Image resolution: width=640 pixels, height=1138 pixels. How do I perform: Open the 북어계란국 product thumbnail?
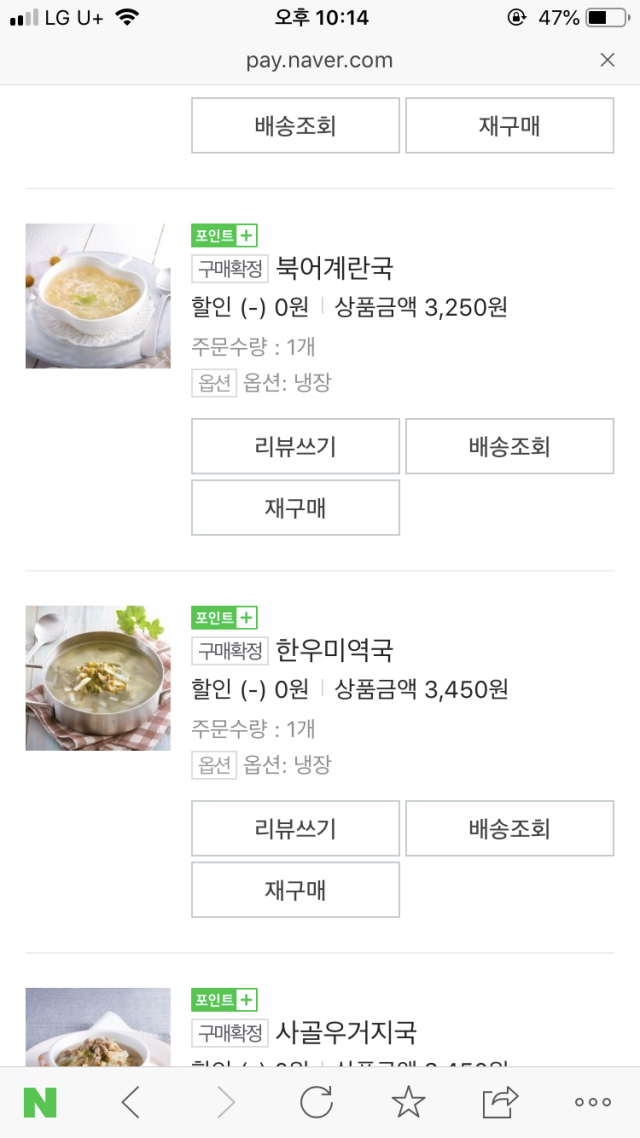click(98, 296)
